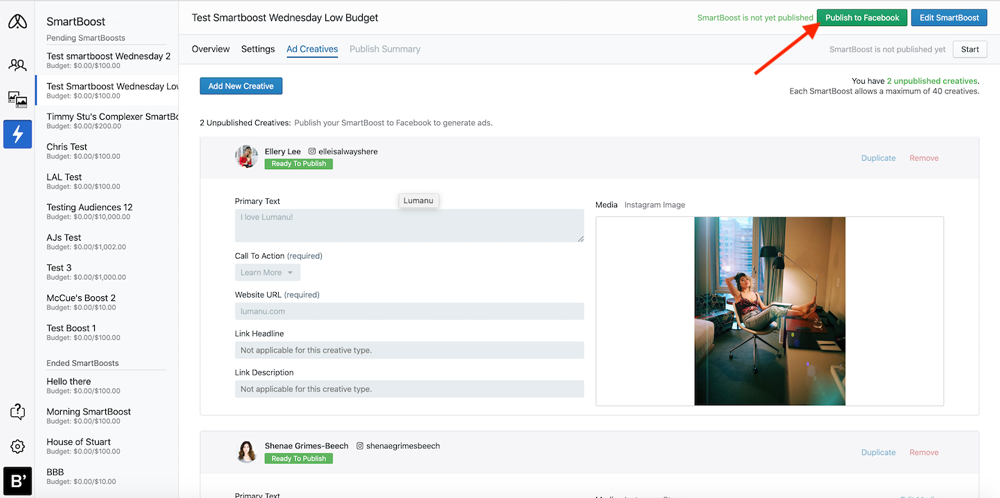Screen dimensions: 1000x498
Task: Switch to the Settings tab
Action: [258, 49]
